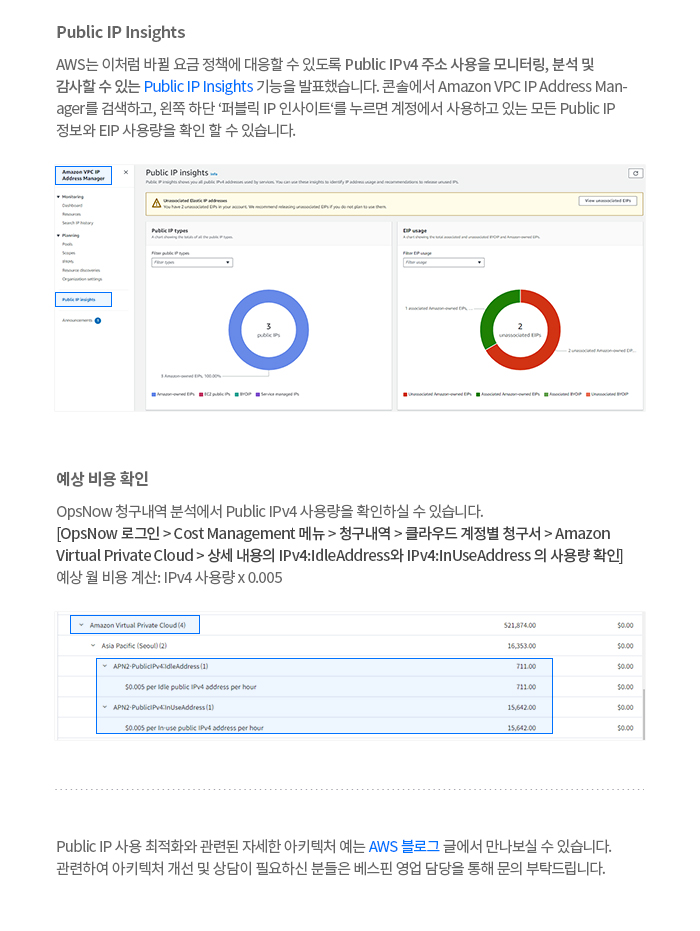Select Pools in the sidebar
This screenshot has height=931, width=700.
(x=68, y=244)
